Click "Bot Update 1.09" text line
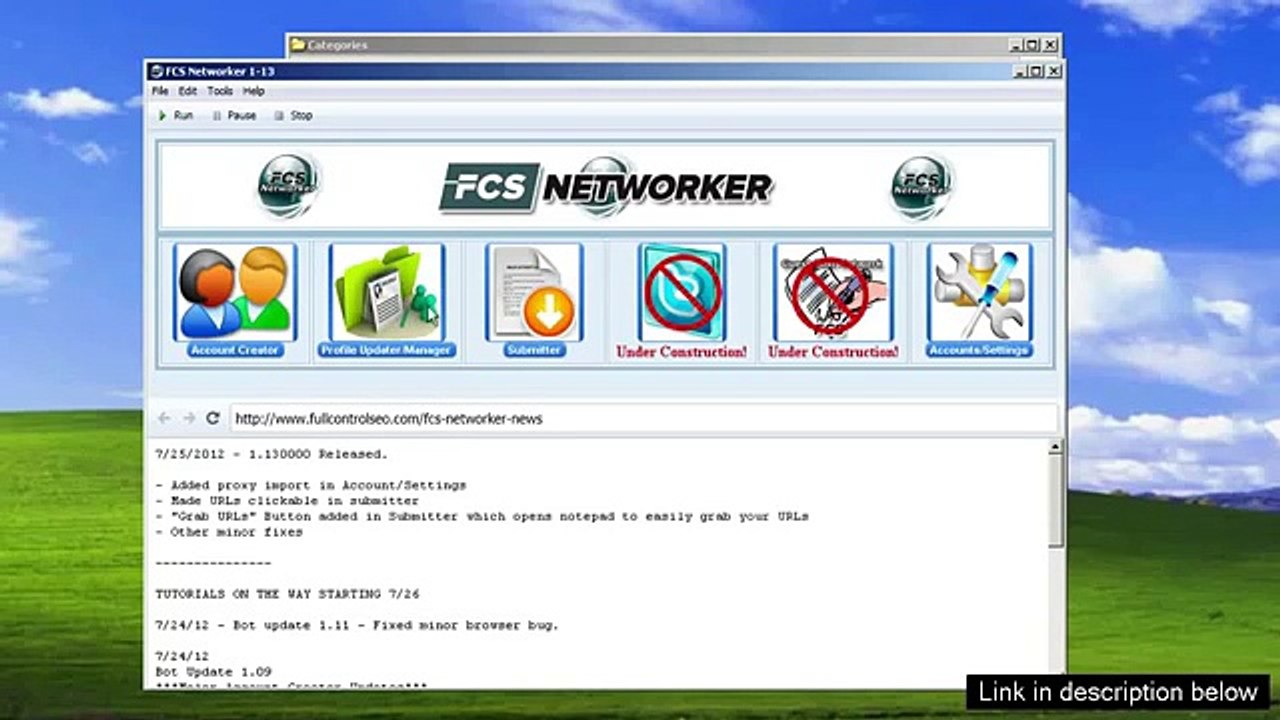The image size is (1280, 720). (213, 672)
